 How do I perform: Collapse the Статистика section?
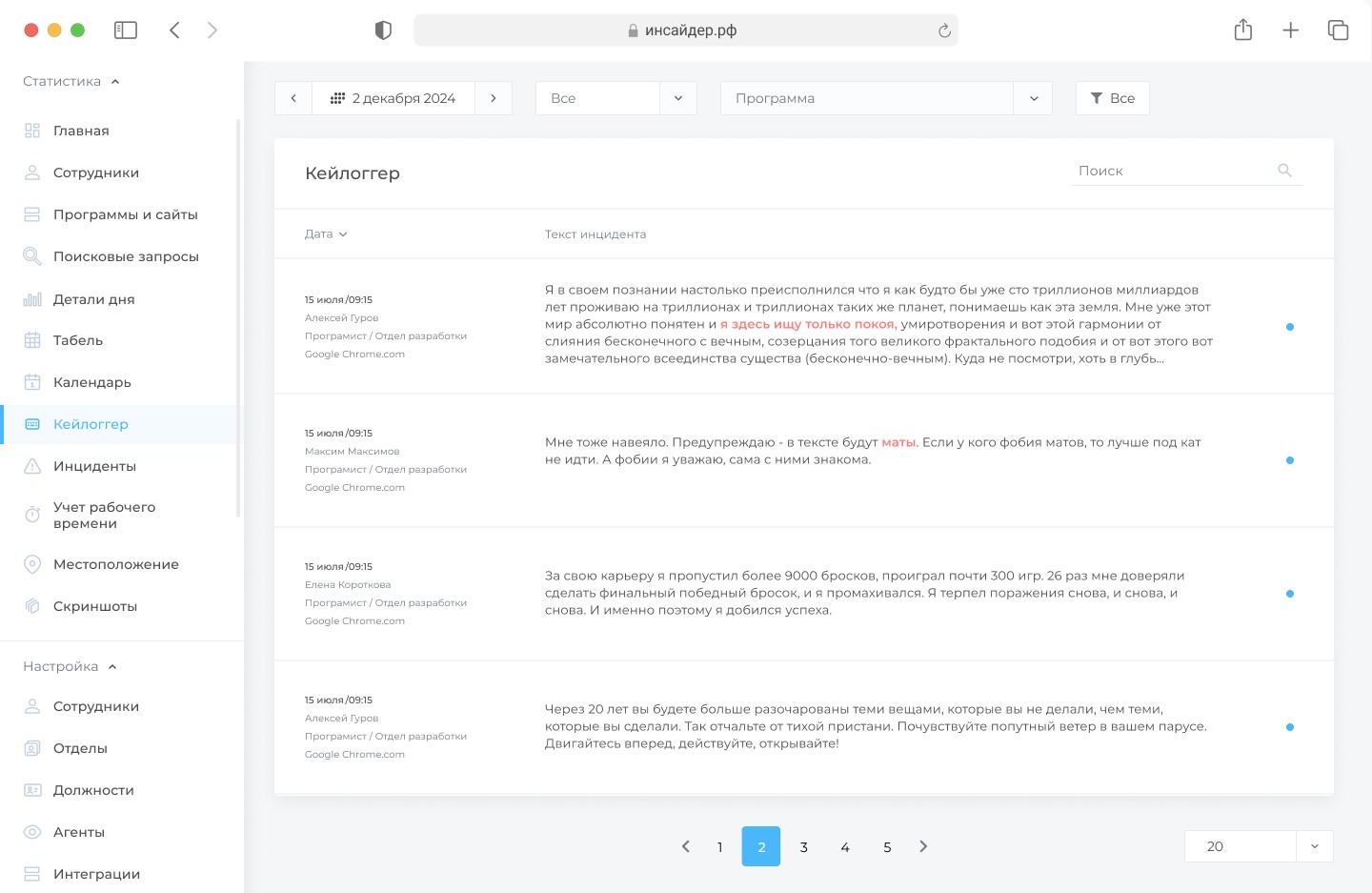coord(71,81)
